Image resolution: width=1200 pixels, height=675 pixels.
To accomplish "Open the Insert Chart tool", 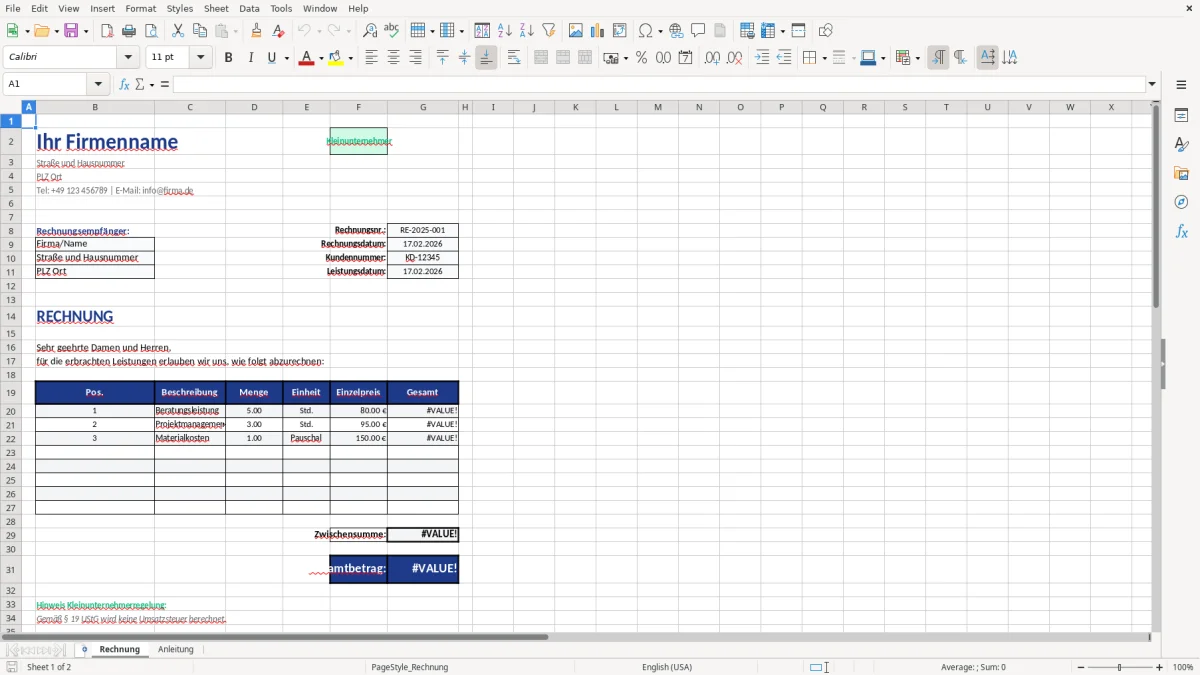I will click(x=597, y=30).
